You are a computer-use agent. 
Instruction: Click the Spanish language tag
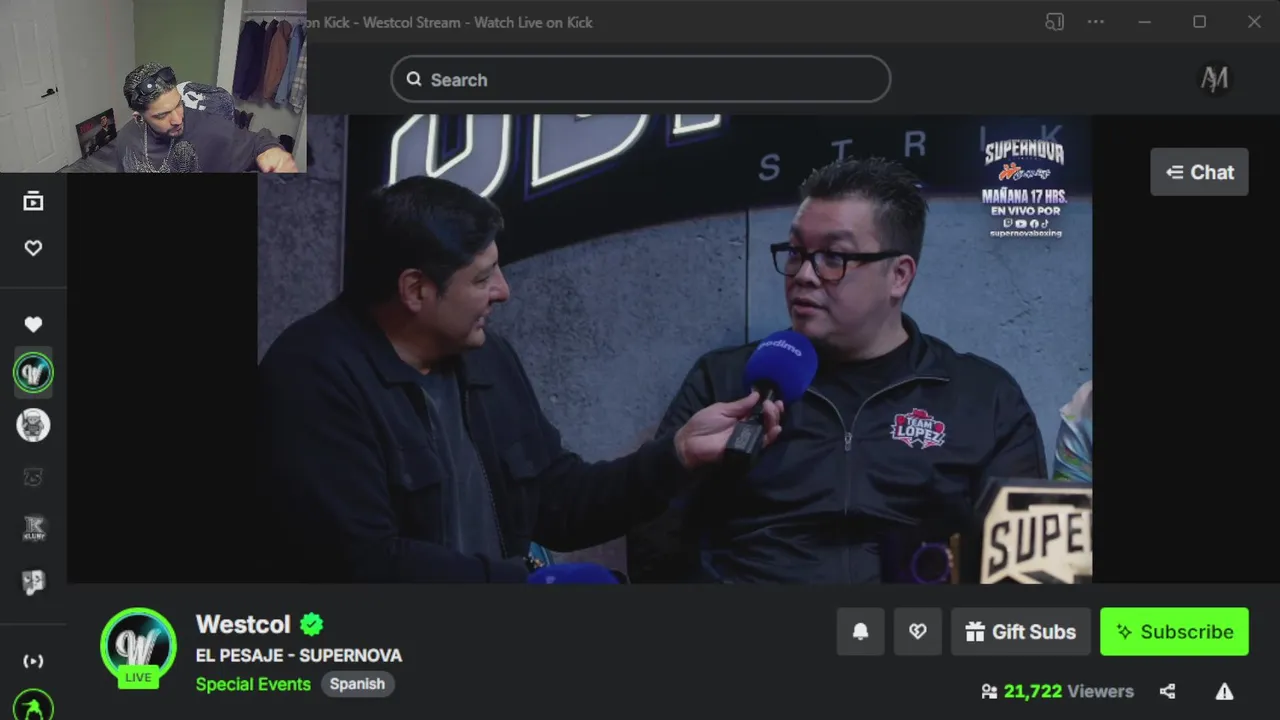click(357, 684)
